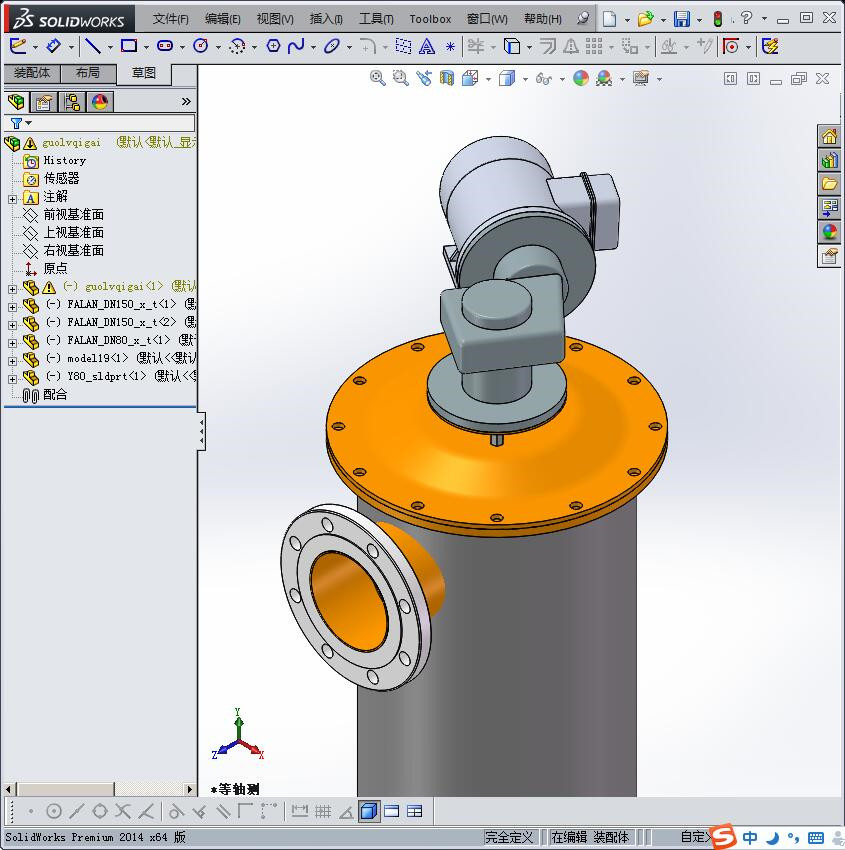
Task: Toggle the sketch grid display button
Action: (323, 812)
